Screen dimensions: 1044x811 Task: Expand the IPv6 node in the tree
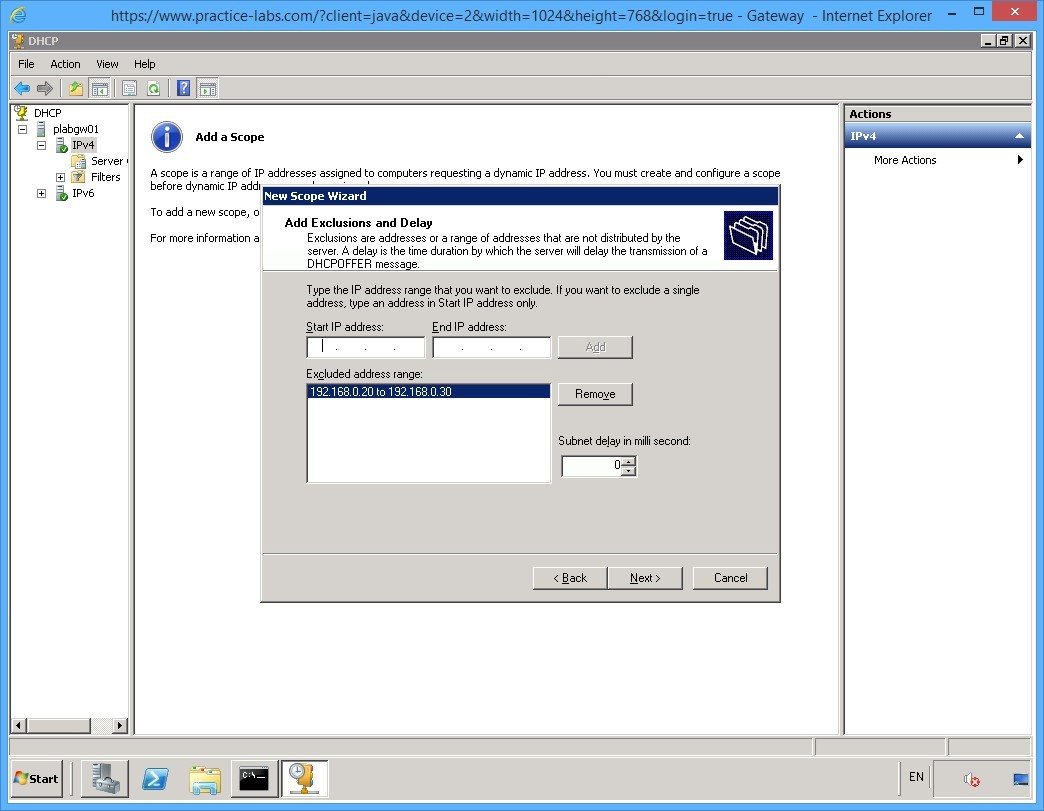coord(41,193)
